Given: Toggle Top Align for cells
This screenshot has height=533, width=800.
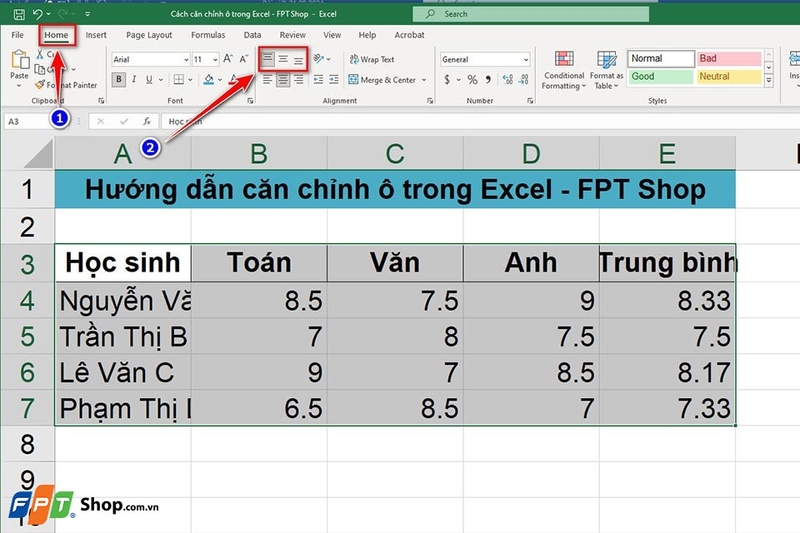Looking at the screenshot, I should 267,59.
